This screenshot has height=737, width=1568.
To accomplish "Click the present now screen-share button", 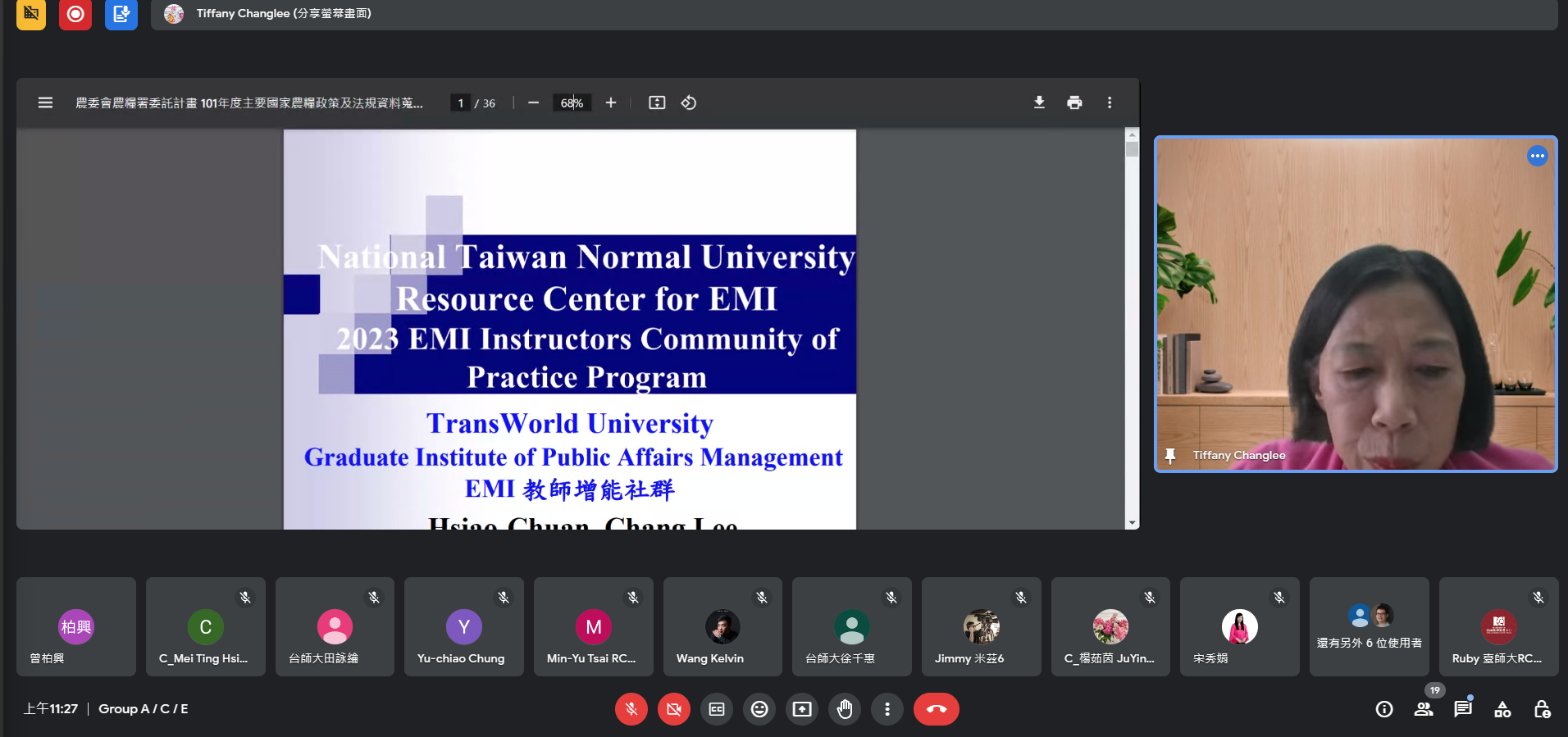I will point(802,709).
